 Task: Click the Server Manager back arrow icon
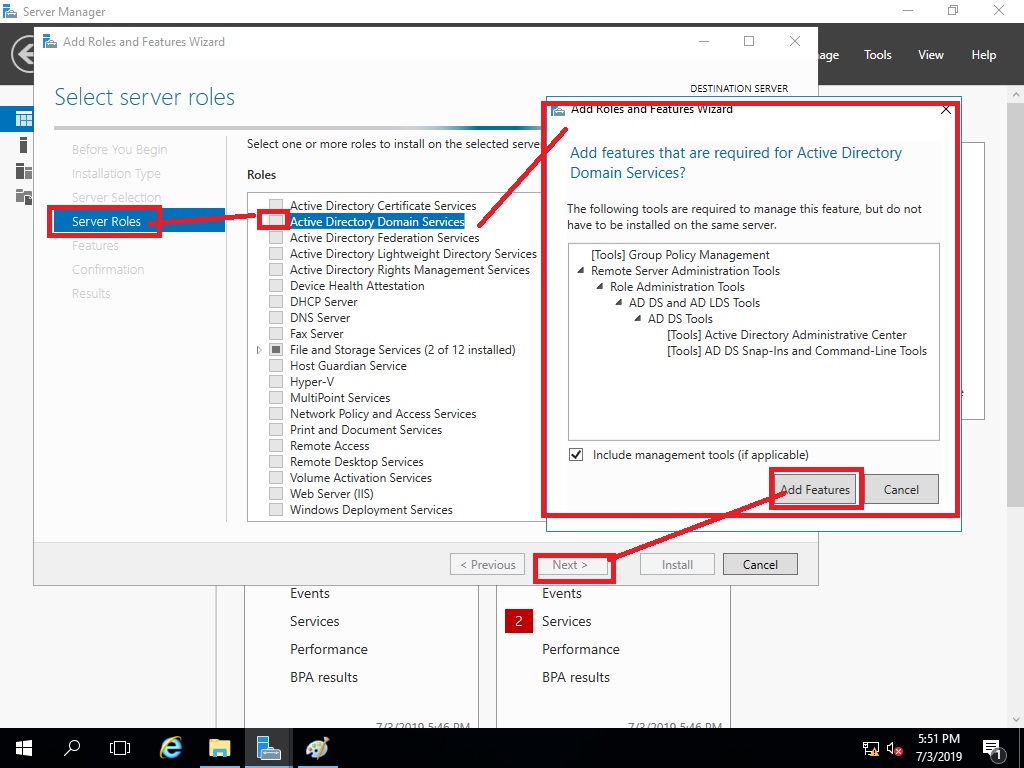click(x=24, y=54)
